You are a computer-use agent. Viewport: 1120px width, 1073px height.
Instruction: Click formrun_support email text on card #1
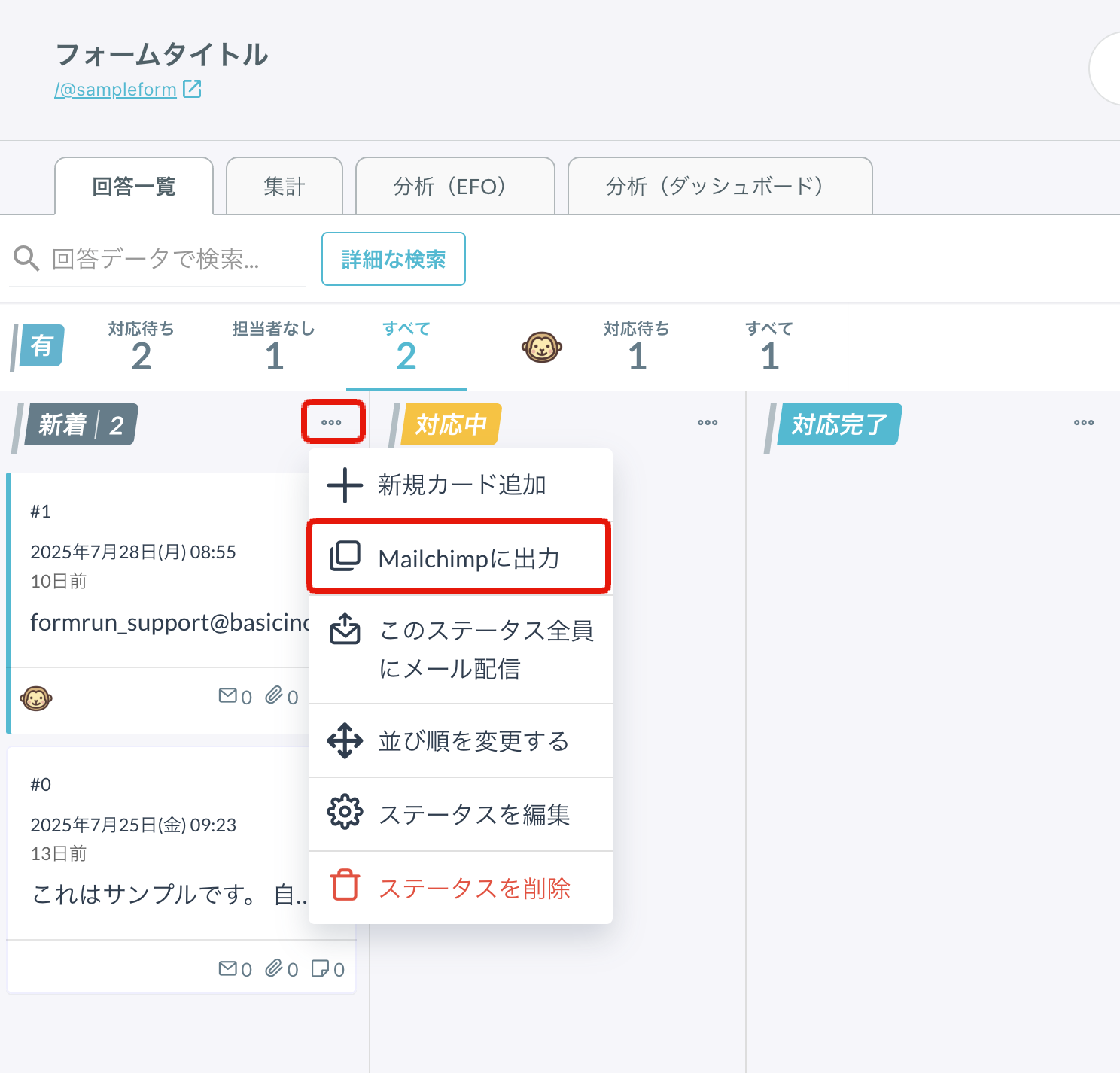[x=170, y=623]
